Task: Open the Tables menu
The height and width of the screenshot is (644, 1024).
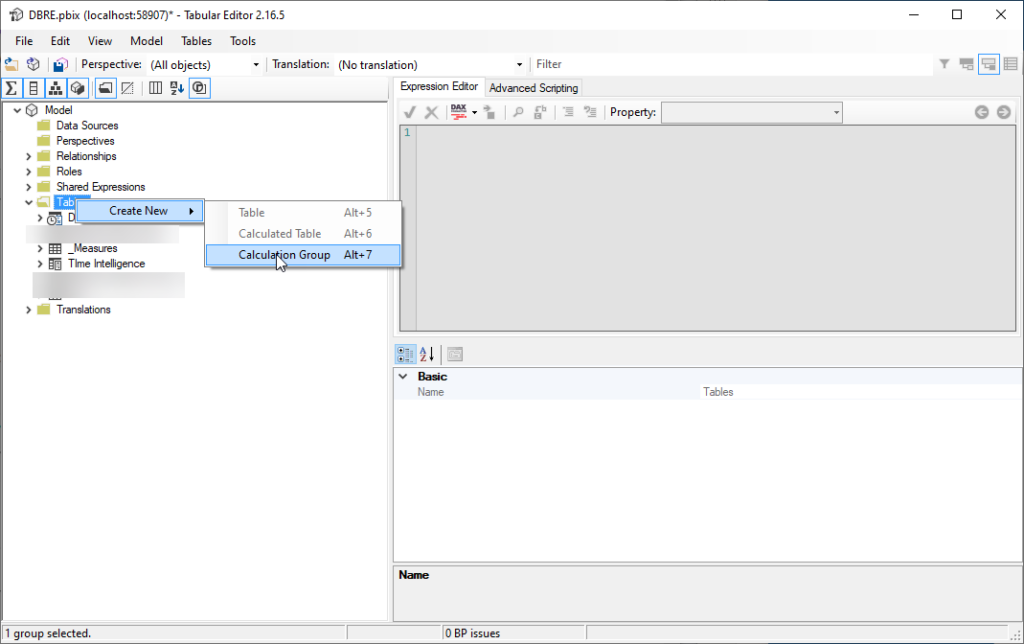Action: pyautogui.click(x=197, y=40)
